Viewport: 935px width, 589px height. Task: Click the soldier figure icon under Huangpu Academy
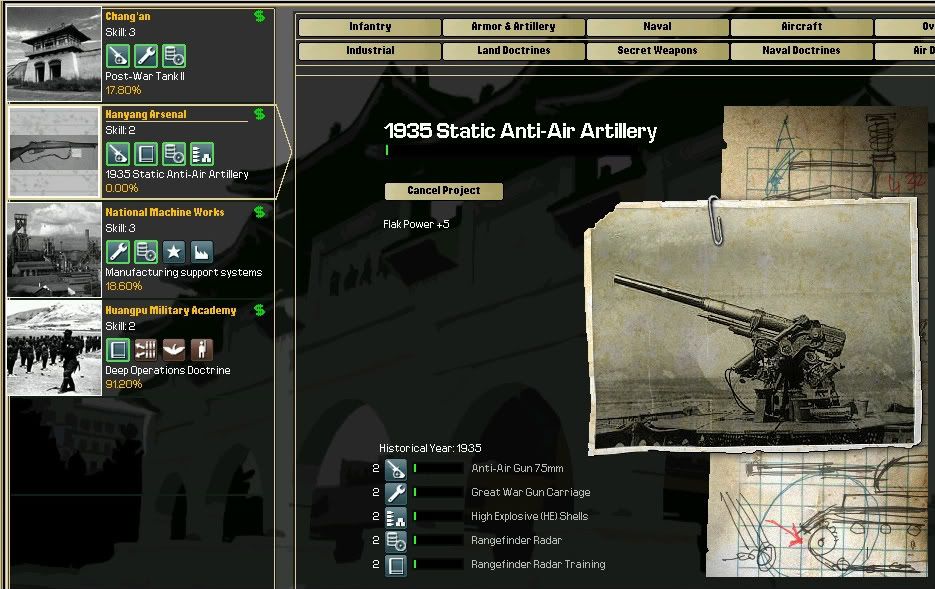point(202,350)
